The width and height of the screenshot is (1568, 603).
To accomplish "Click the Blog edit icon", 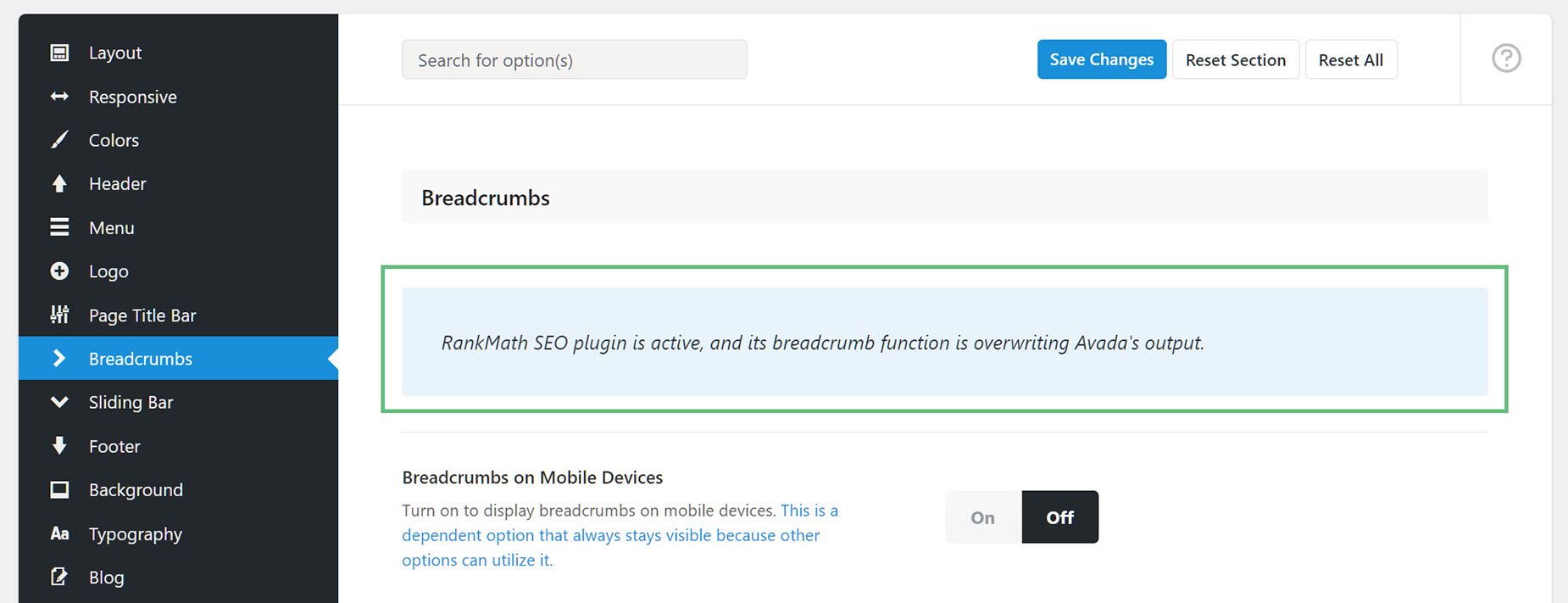I will pos(59,577).
